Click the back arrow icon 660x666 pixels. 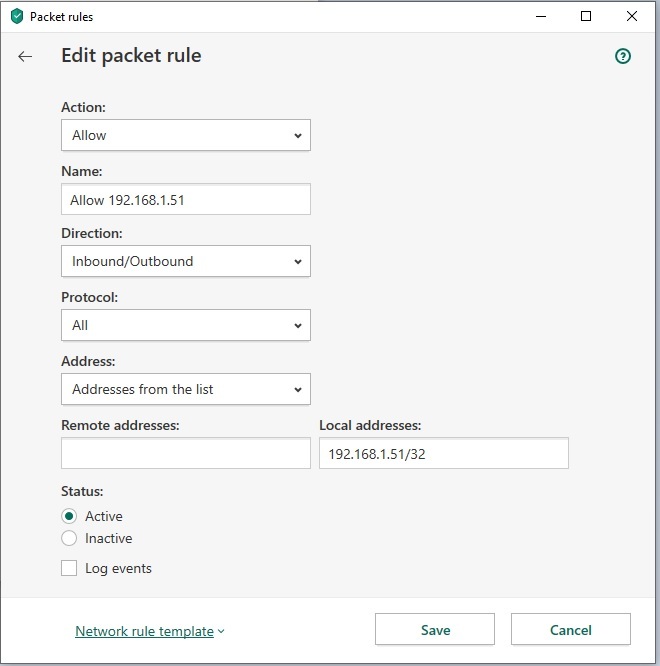tap(26, 57)
